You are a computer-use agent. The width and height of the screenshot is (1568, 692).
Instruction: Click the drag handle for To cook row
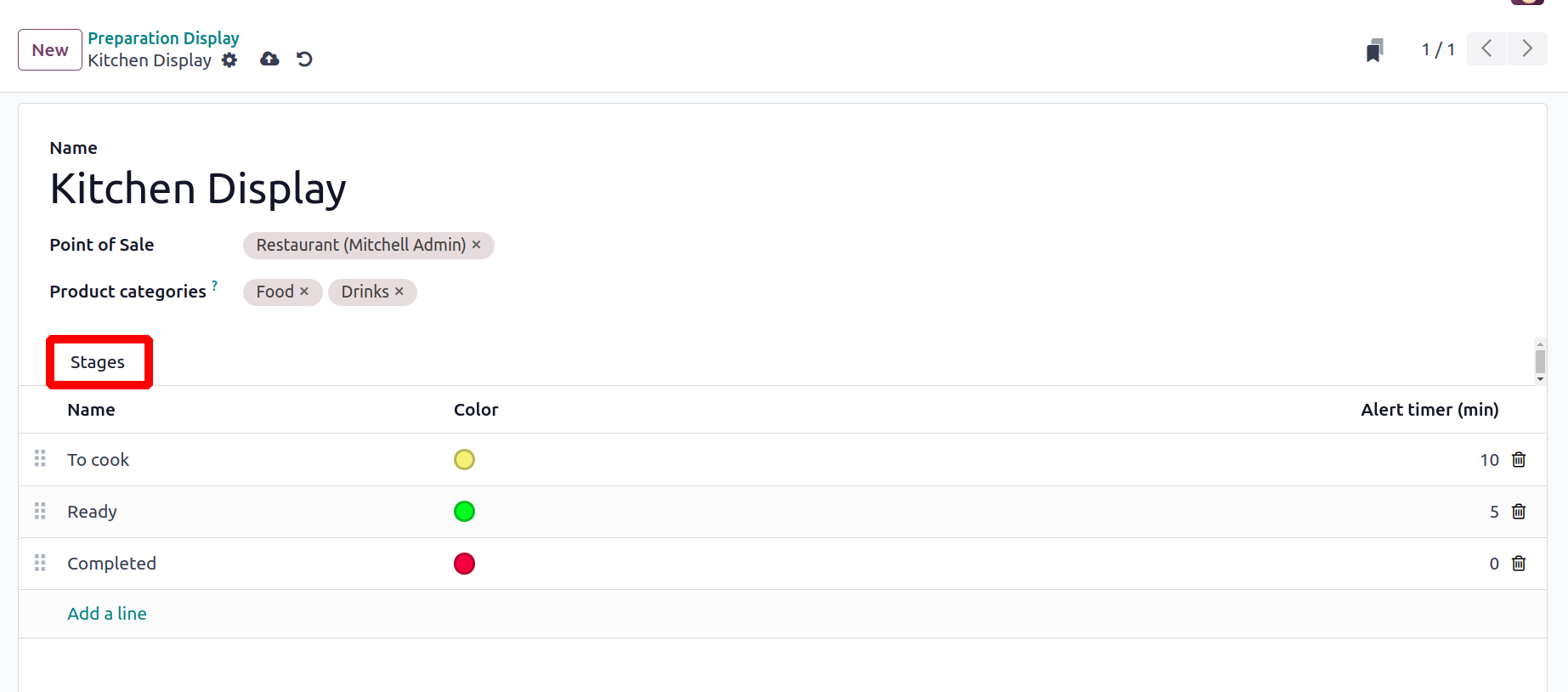[40, 459]
